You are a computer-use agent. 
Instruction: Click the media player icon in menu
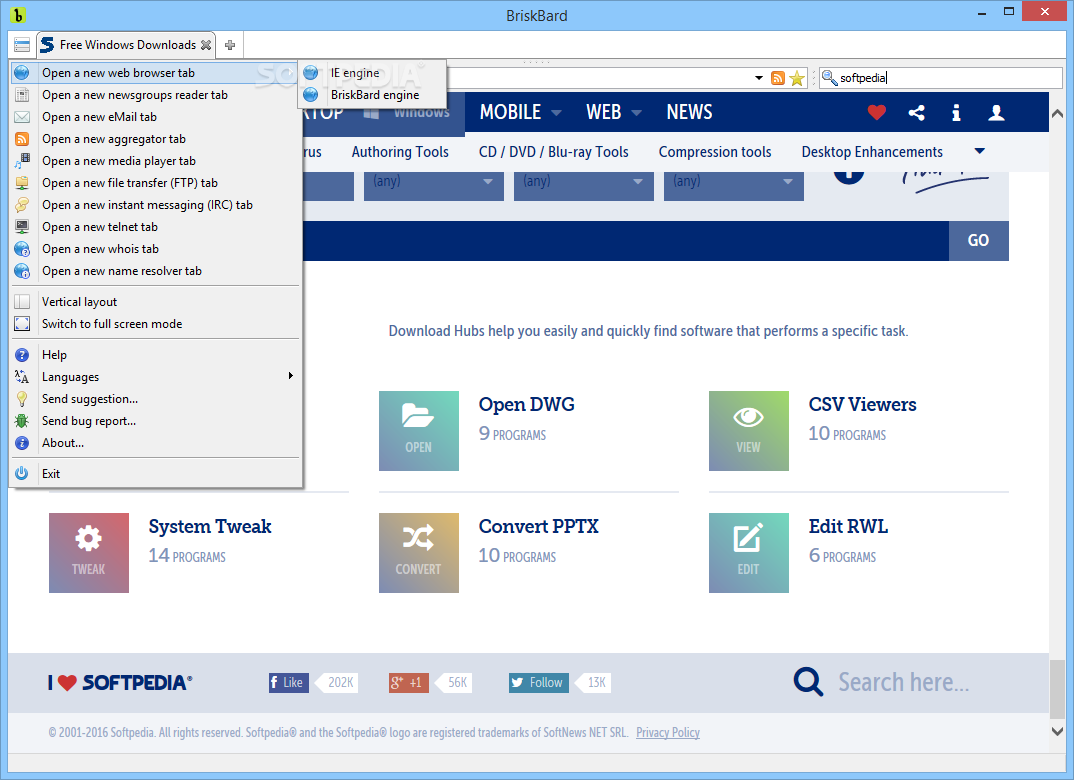[x=22, y=161]
